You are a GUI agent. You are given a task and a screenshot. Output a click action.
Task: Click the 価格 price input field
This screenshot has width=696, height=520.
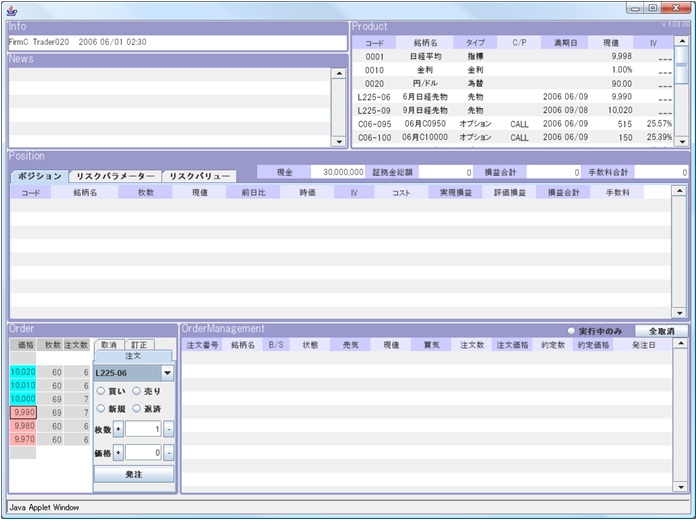(143, 453)
